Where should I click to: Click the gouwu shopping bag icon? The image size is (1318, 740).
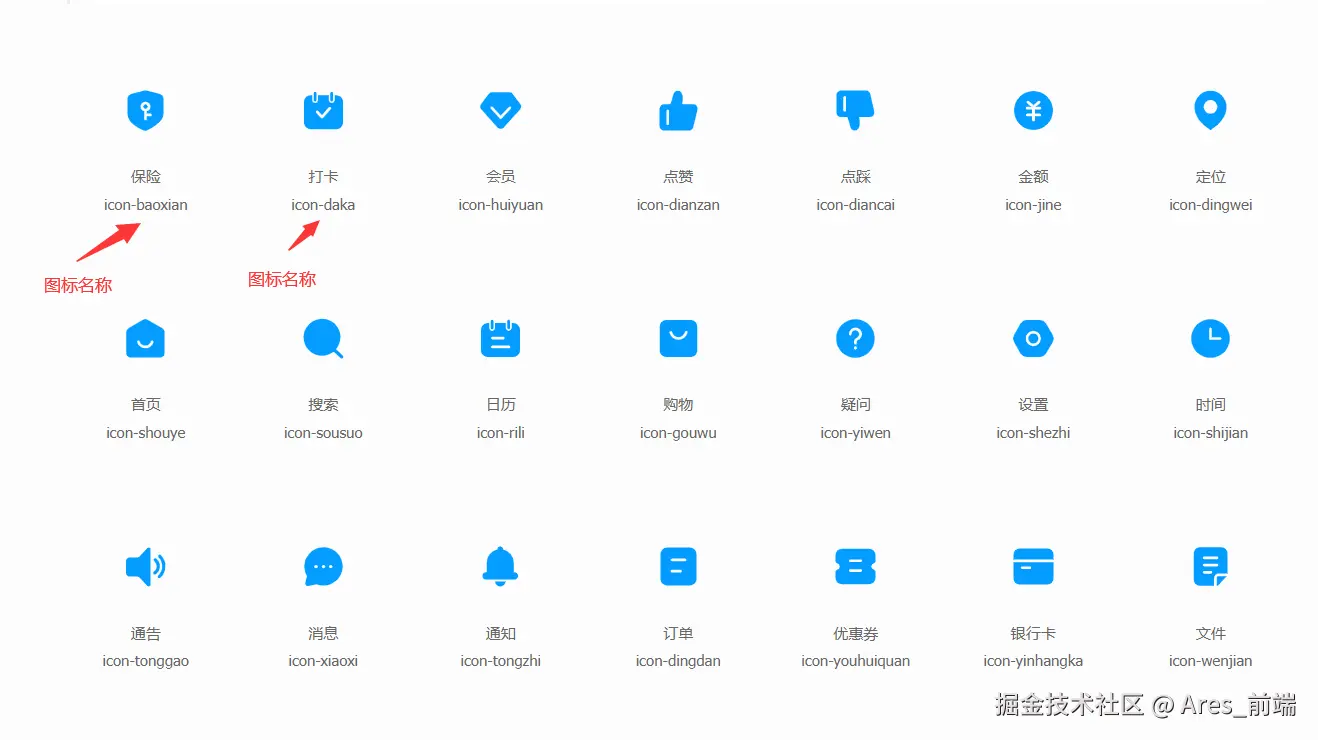click(678, 339)
